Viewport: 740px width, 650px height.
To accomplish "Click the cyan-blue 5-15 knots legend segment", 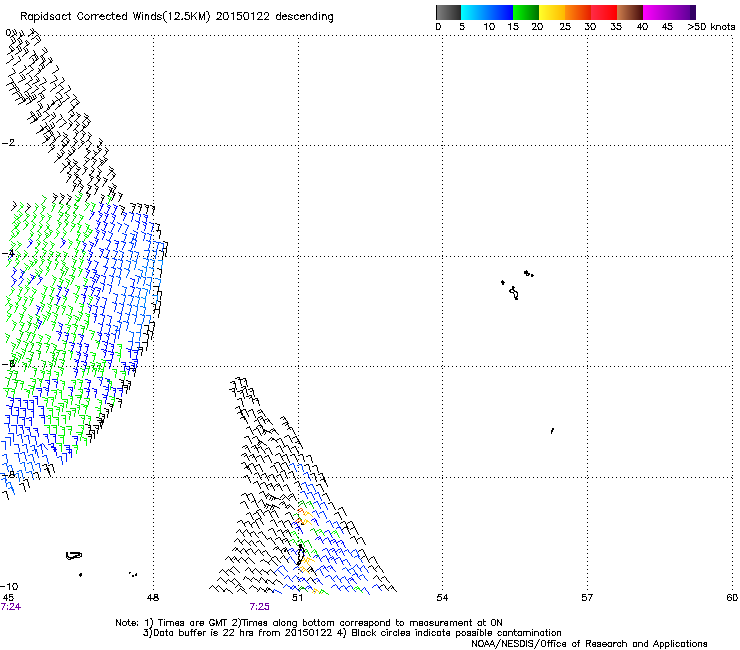I will pos(487,12).
